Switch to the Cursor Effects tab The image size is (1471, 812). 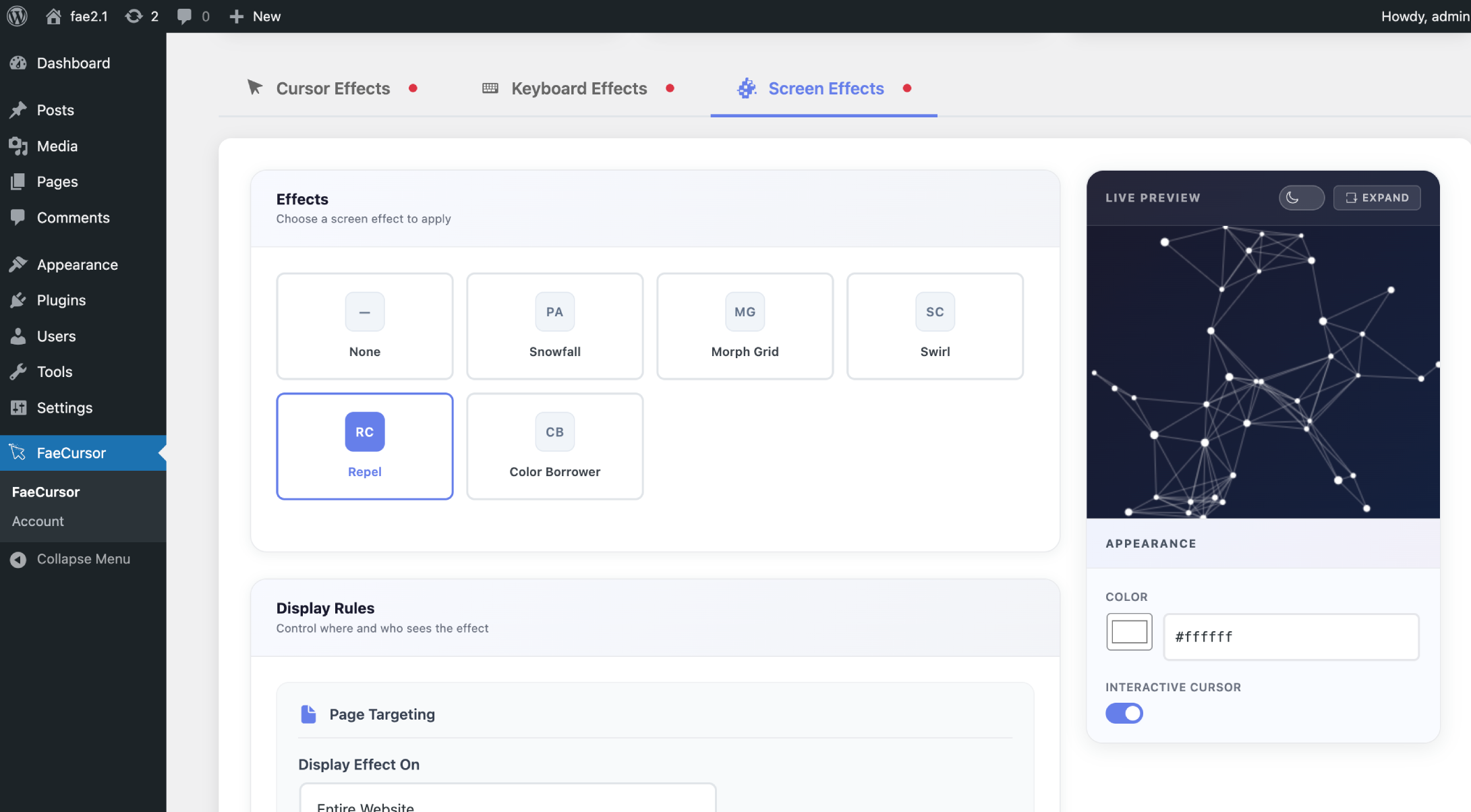point(333,88)
